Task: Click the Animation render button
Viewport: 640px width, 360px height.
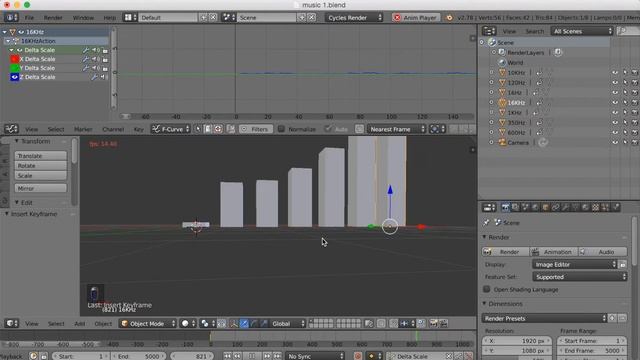Action: pyautogui.click(x=554, y=252)
